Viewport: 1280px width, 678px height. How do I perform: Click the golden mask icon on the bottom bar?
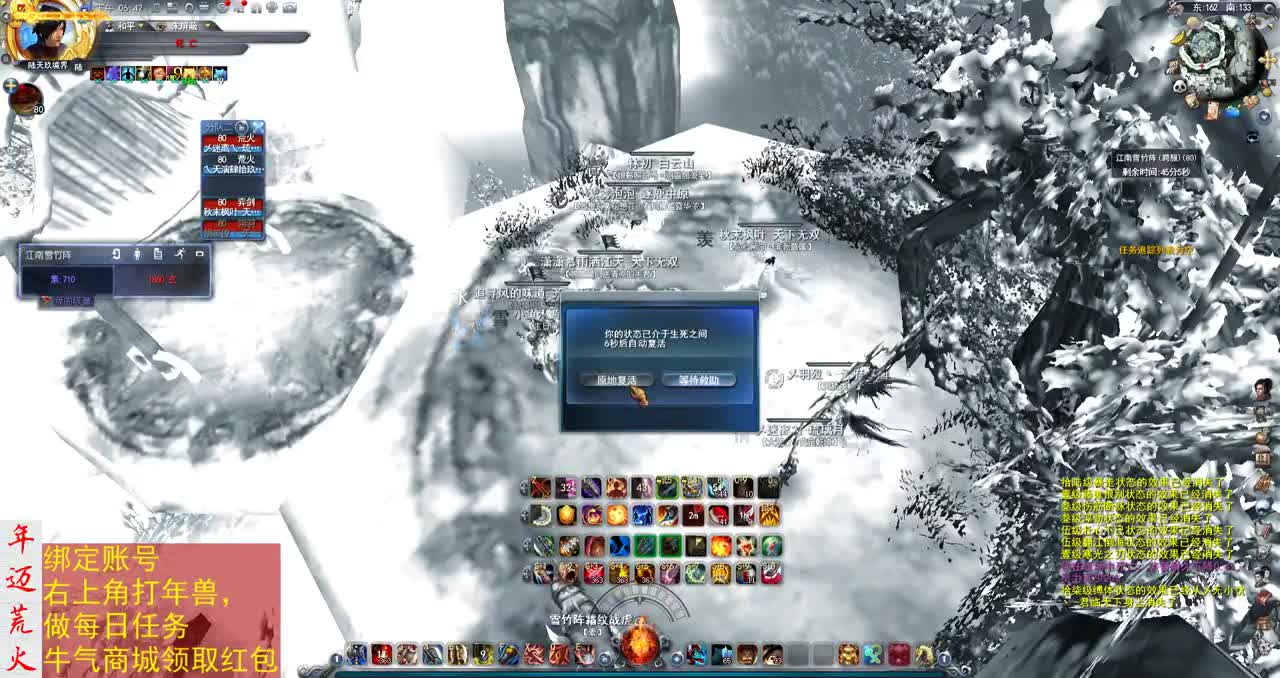[x=848, y=654]
